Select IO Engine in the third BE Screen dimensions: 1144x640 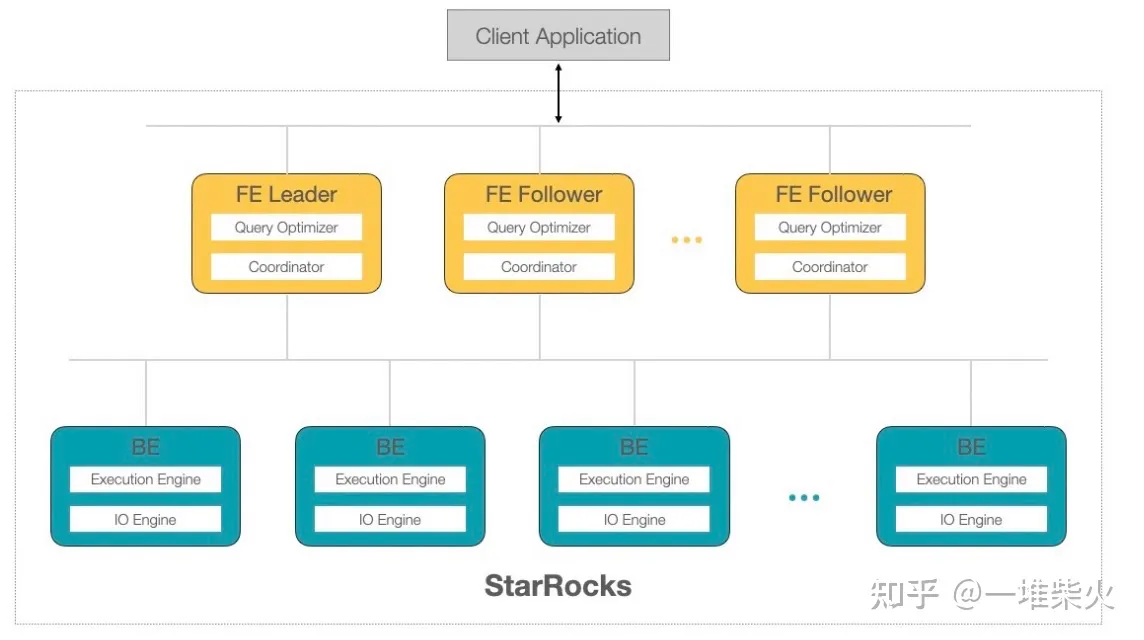(x=634, y=519)
